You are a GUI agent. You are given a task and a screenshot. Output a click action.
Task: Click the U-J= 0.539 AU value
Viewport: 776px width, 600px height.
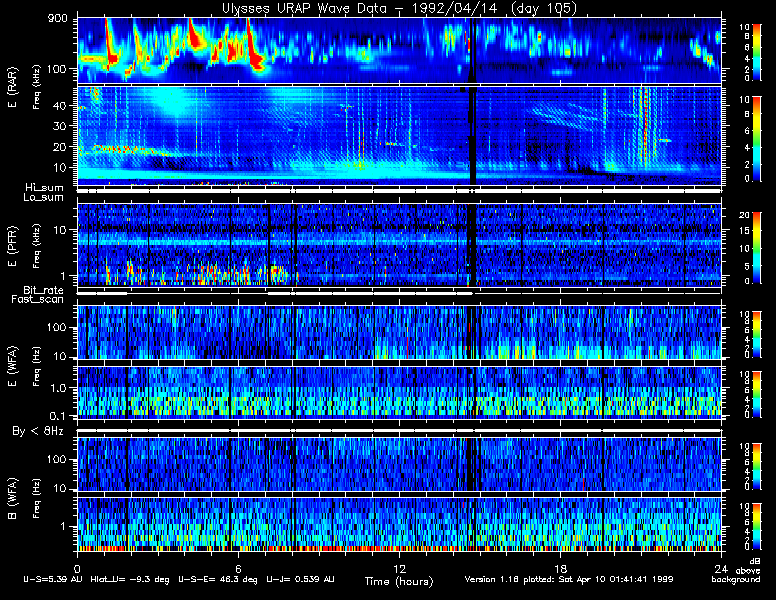coord(300,579)
